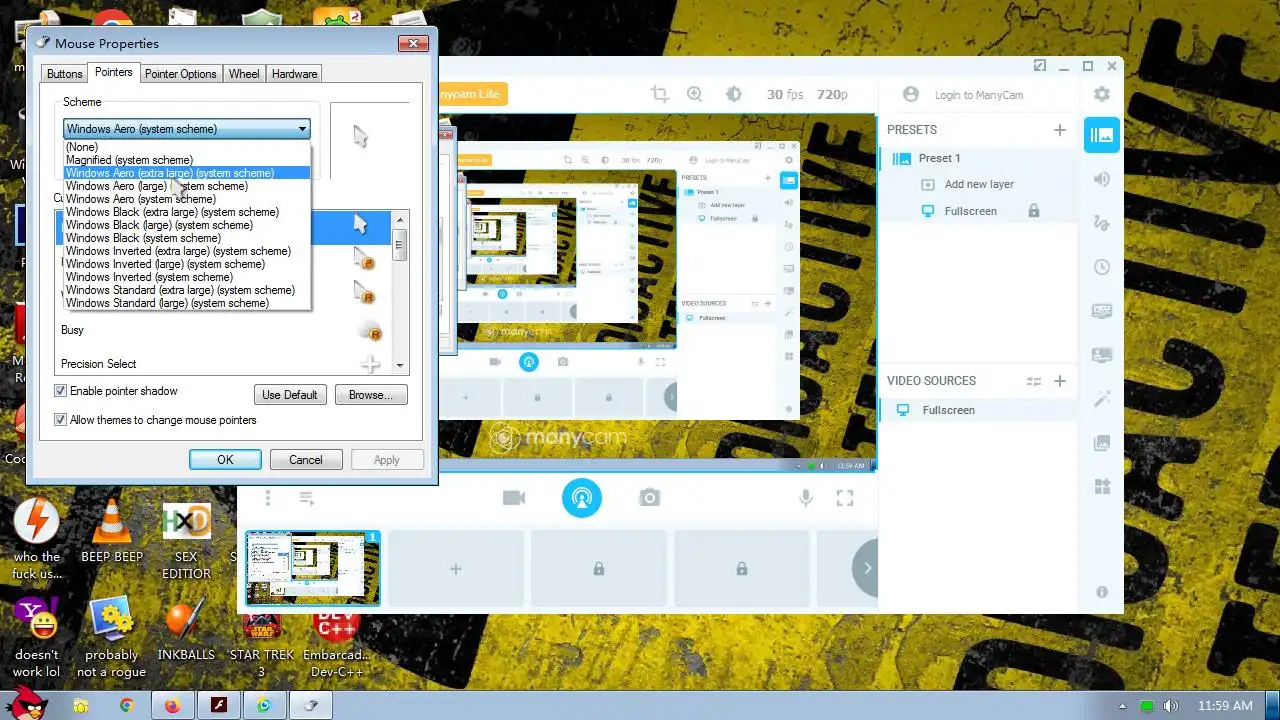Click the lock icon beside Fullscreen preset layer
The image size is (1280, 720).
point(1034,211)
